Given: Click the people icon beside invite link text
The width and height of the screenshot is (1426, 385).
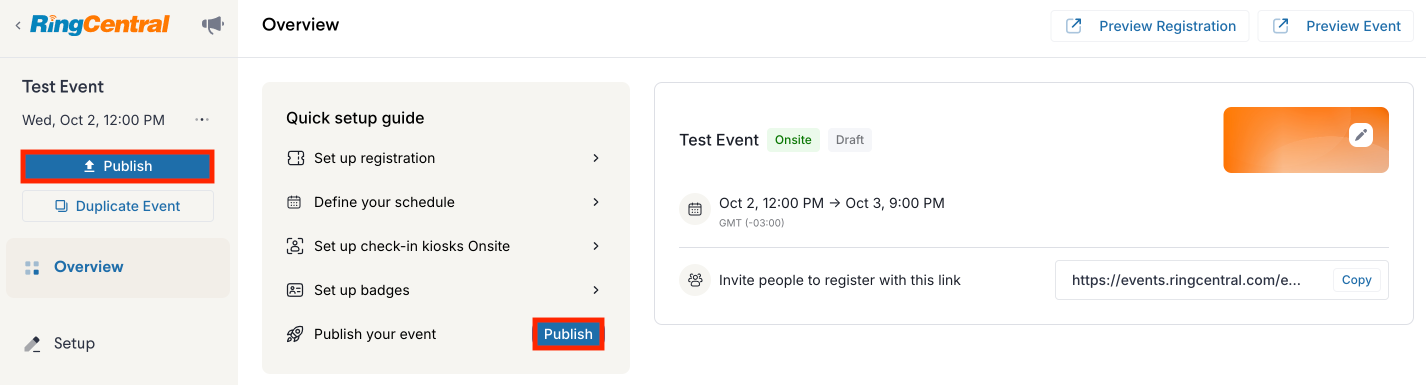Looking at the screenshot, I should coord(695,280).
